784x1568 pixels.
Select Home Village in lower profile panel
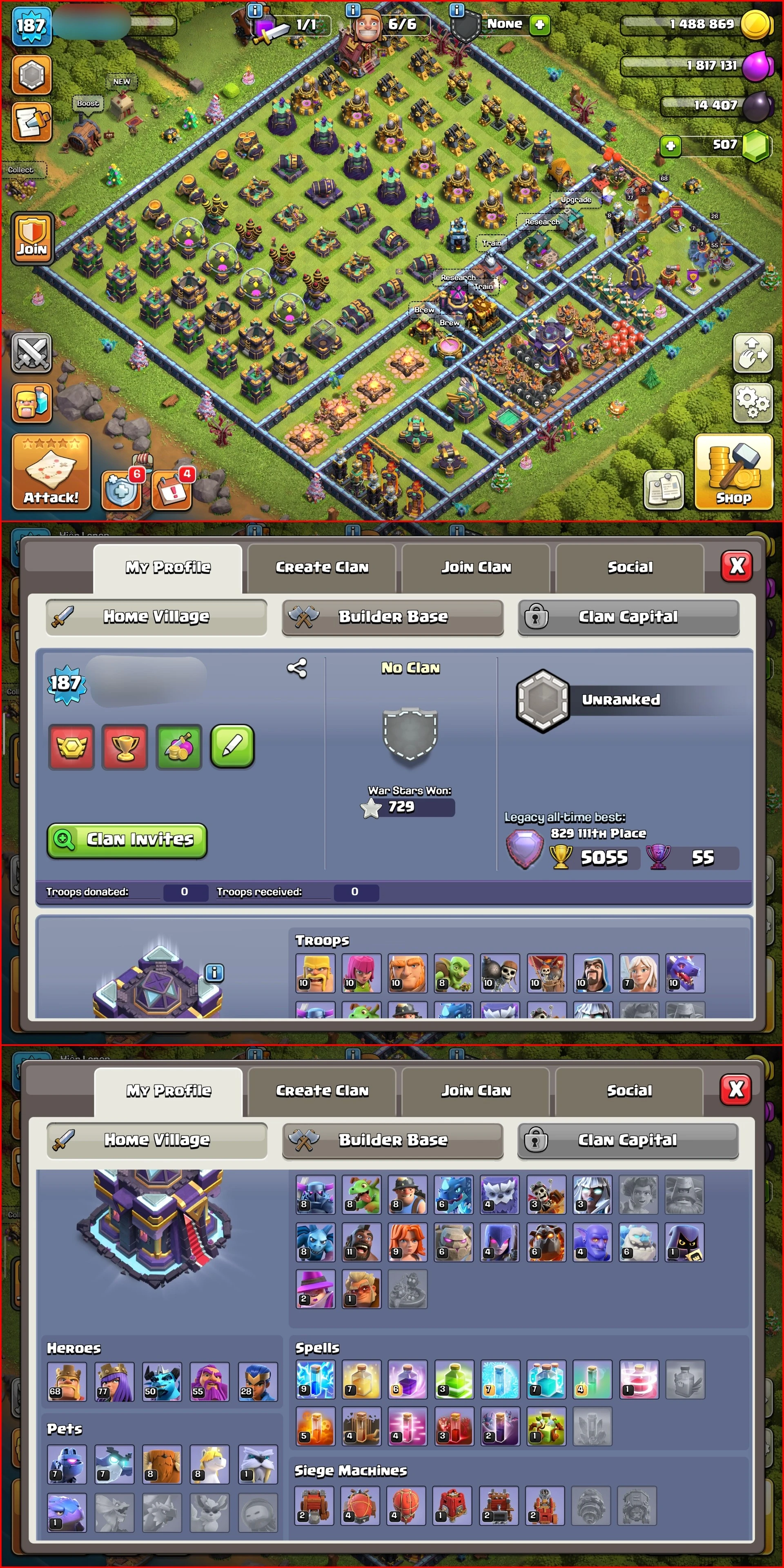pos(157,1139)
